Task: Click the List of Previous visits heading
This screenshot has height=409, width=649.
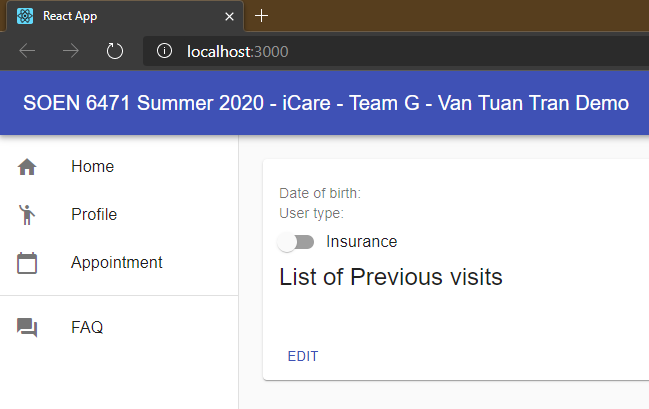Action: coord(391,277)
